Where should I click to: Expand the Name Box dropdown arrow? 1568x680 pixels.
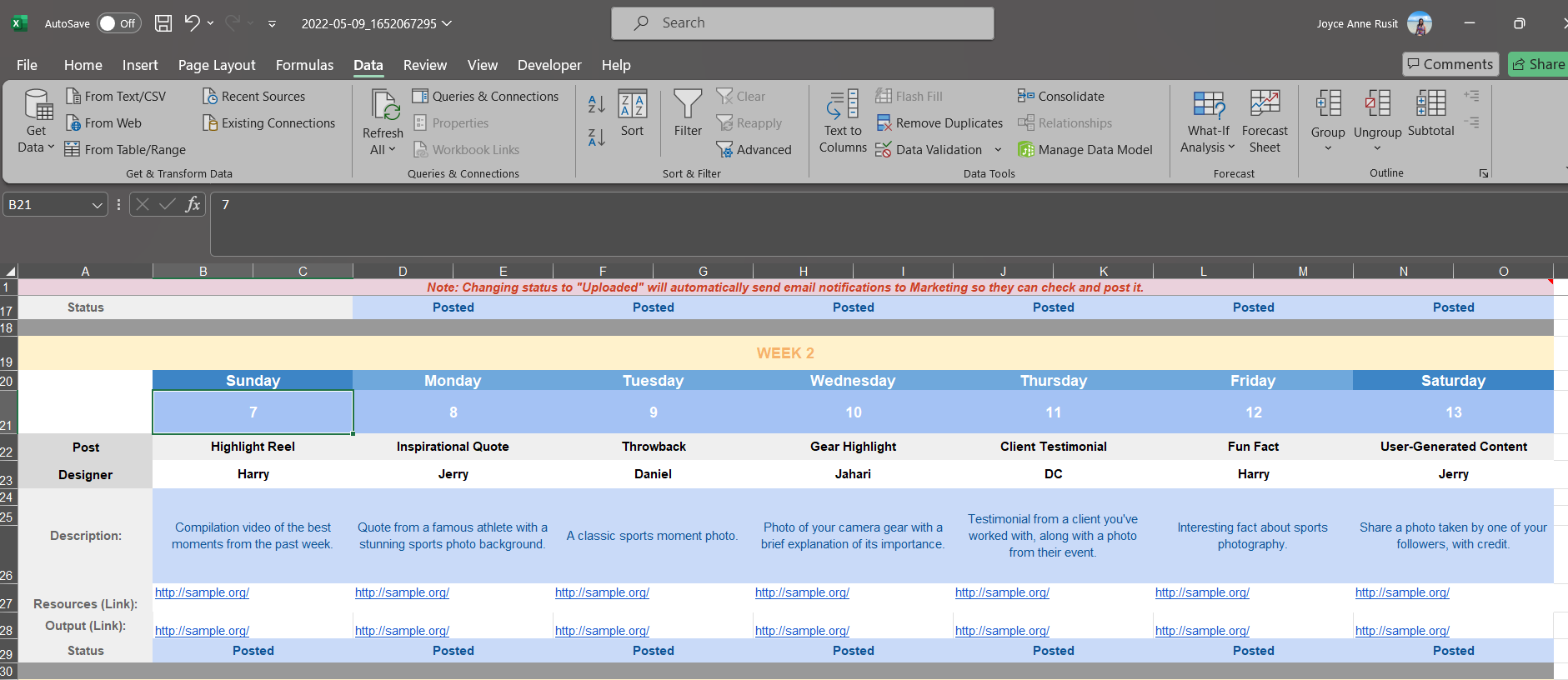coord(98,205)
